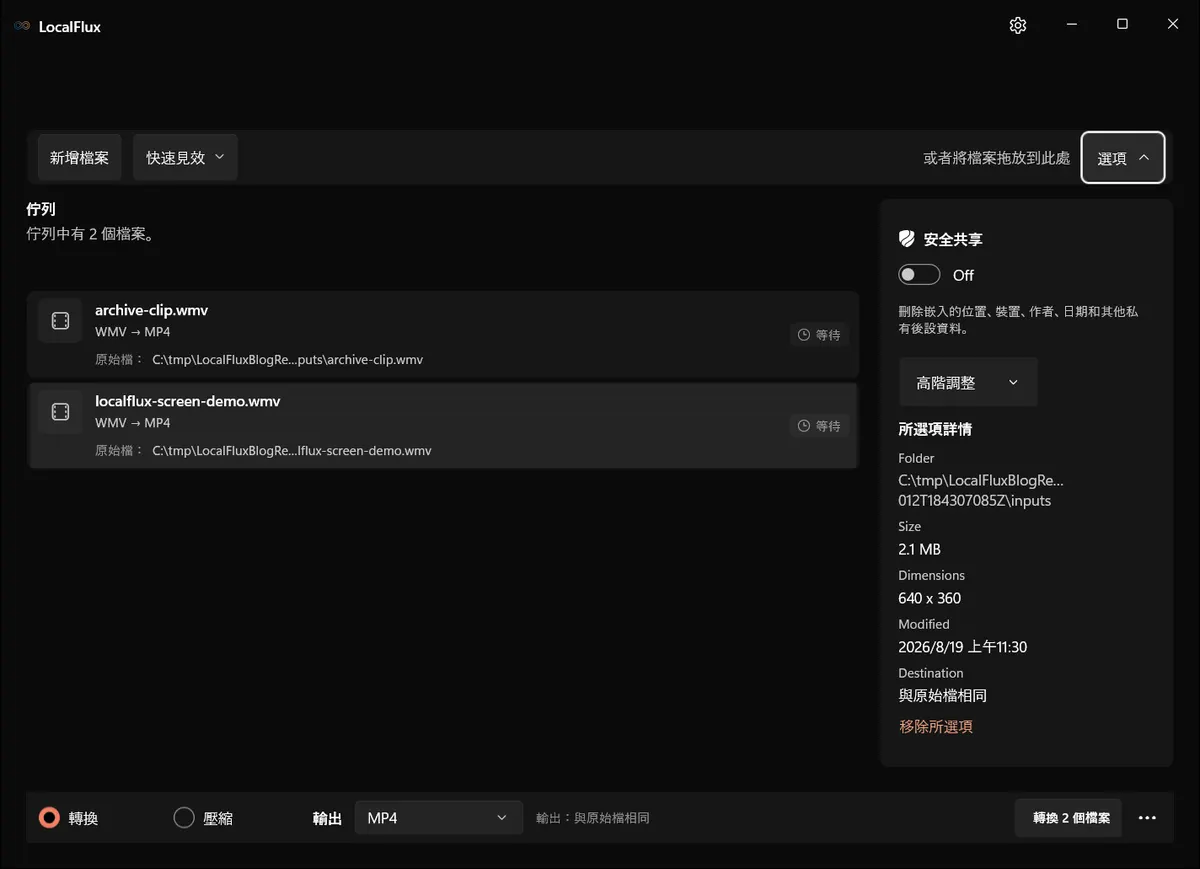Expand the 高階調整 section
The image size is (1200, 869).
coord(968,382)
